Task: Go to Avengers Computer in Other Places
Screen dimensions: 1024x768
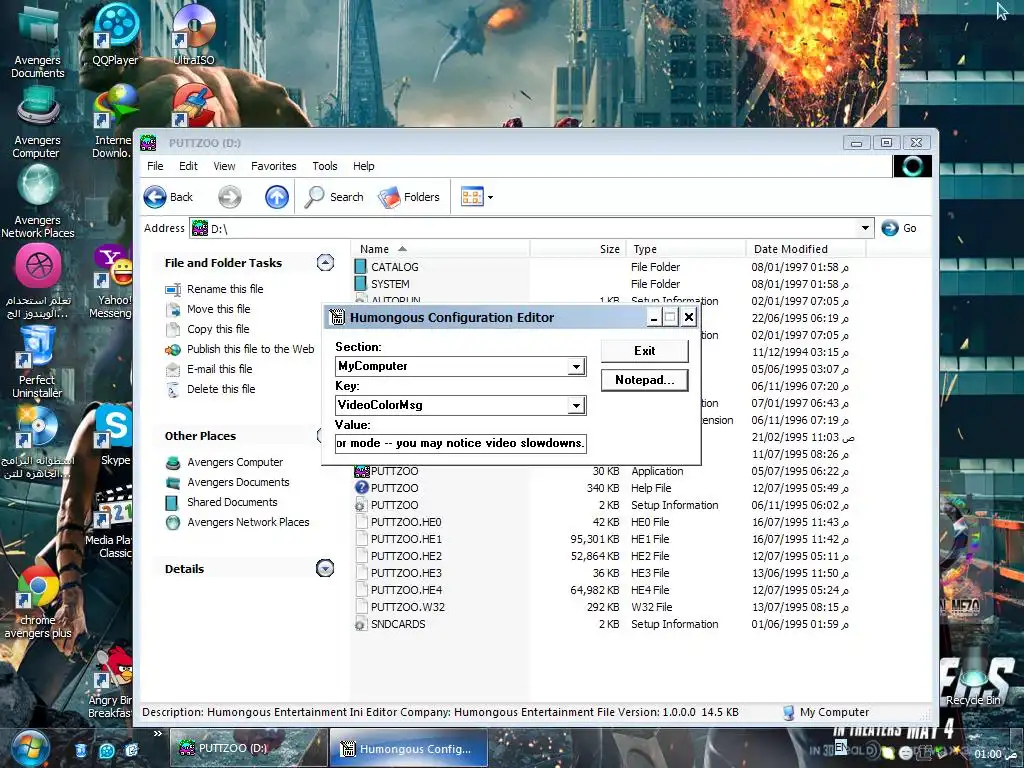Action: coord(234,462)
